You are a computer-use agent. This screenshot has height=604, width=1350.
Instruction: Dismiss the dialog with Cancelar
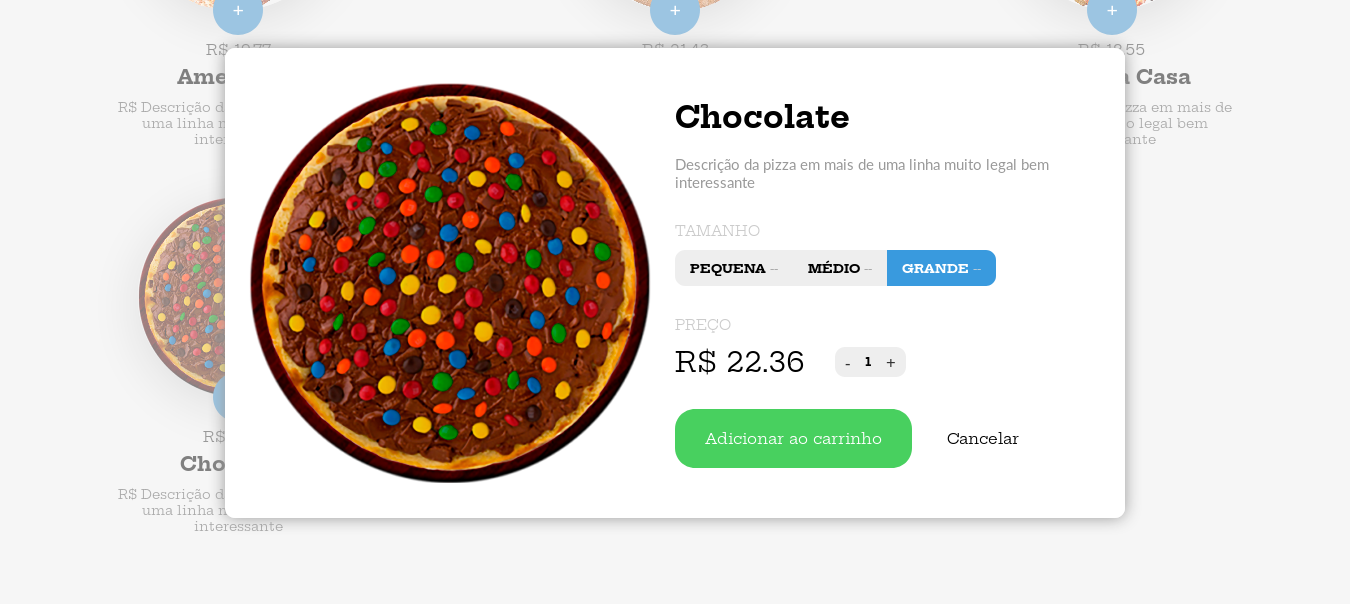(x=983, y=438)
